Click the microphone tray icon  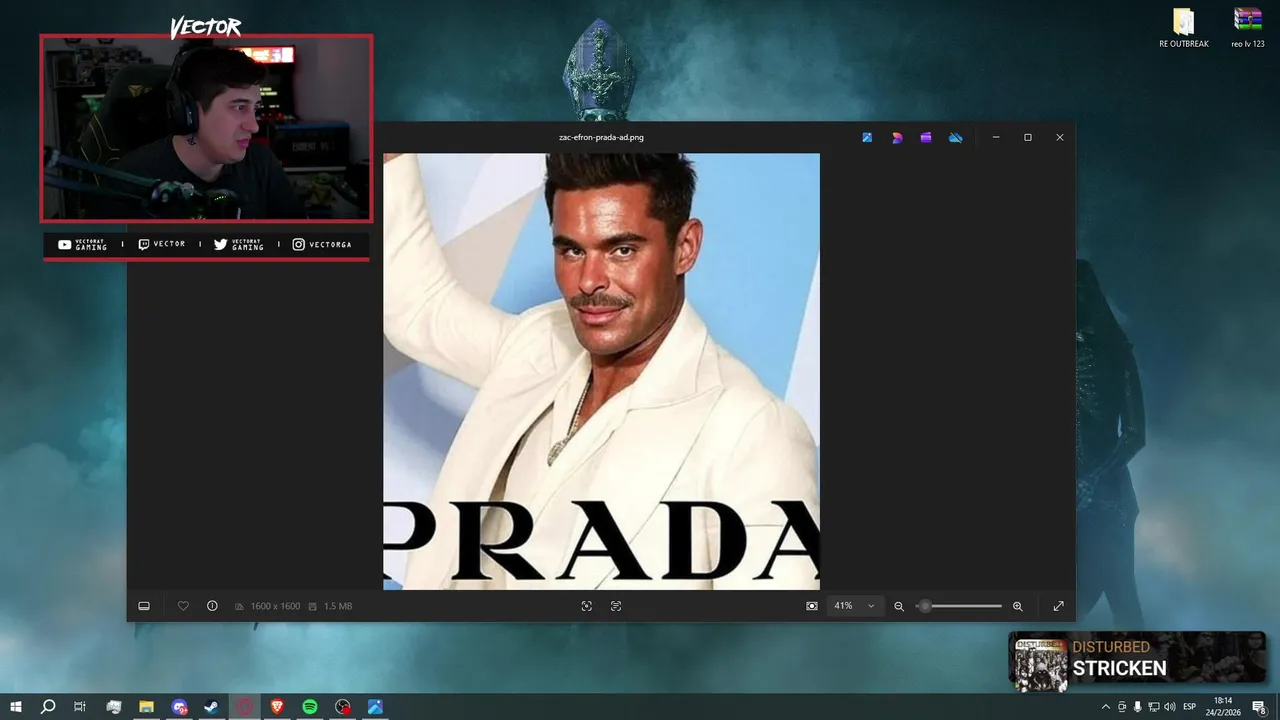click(1138, 707)
